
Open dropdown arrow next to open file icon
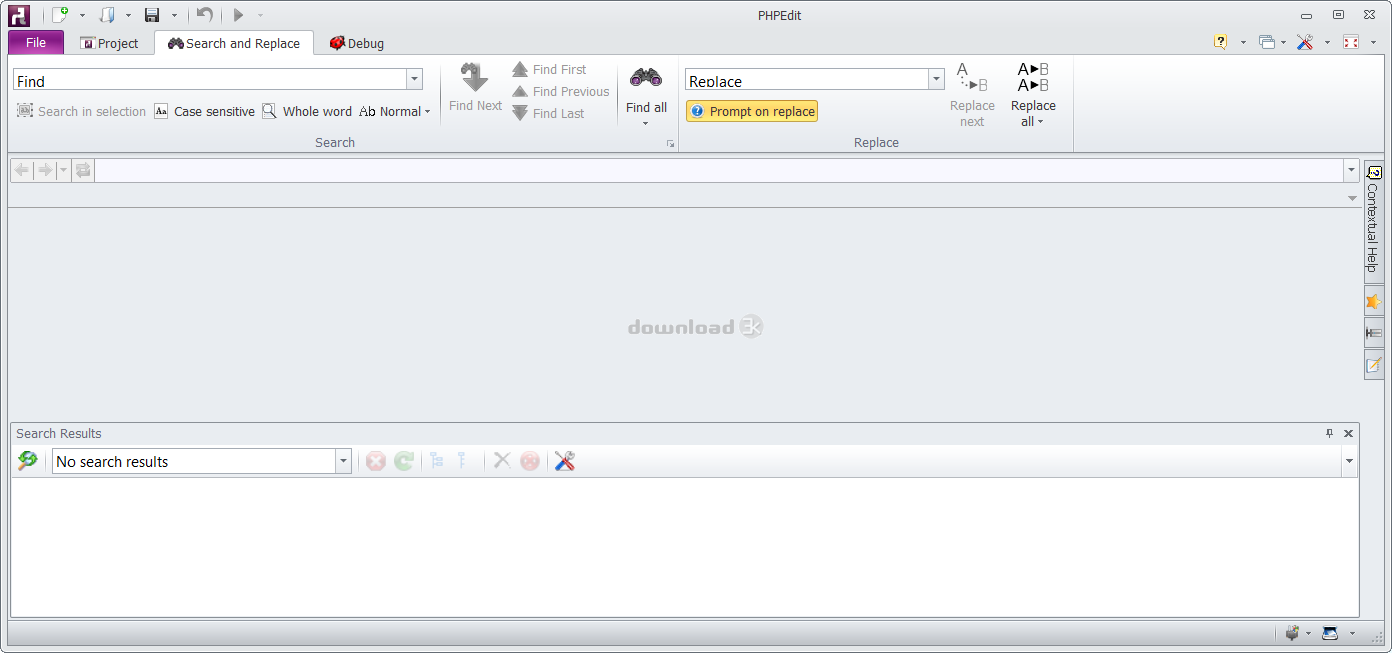128,15
